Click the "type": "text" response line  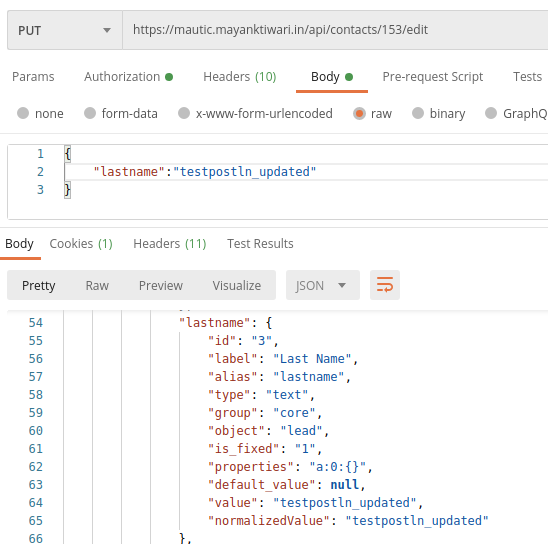point(261,395)
